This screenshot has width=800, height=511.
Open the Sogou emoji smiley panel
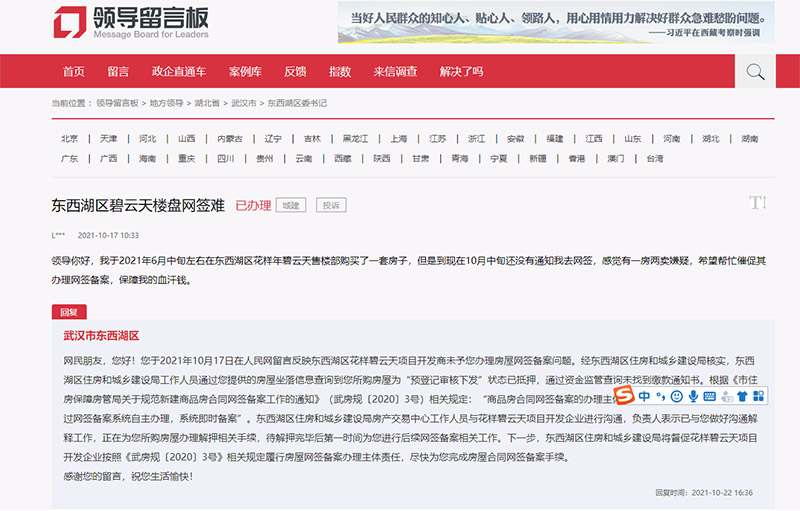[676, 397]
